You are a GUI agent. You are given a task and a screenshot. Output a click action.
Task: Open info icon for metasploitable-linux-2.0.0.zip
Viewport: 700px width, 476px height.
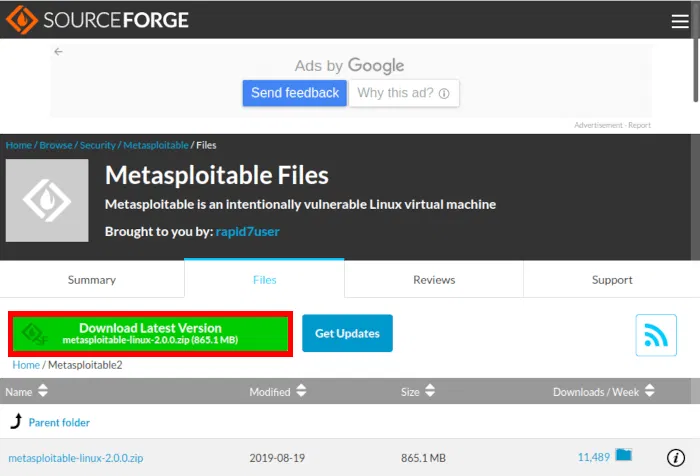point(675,457)
